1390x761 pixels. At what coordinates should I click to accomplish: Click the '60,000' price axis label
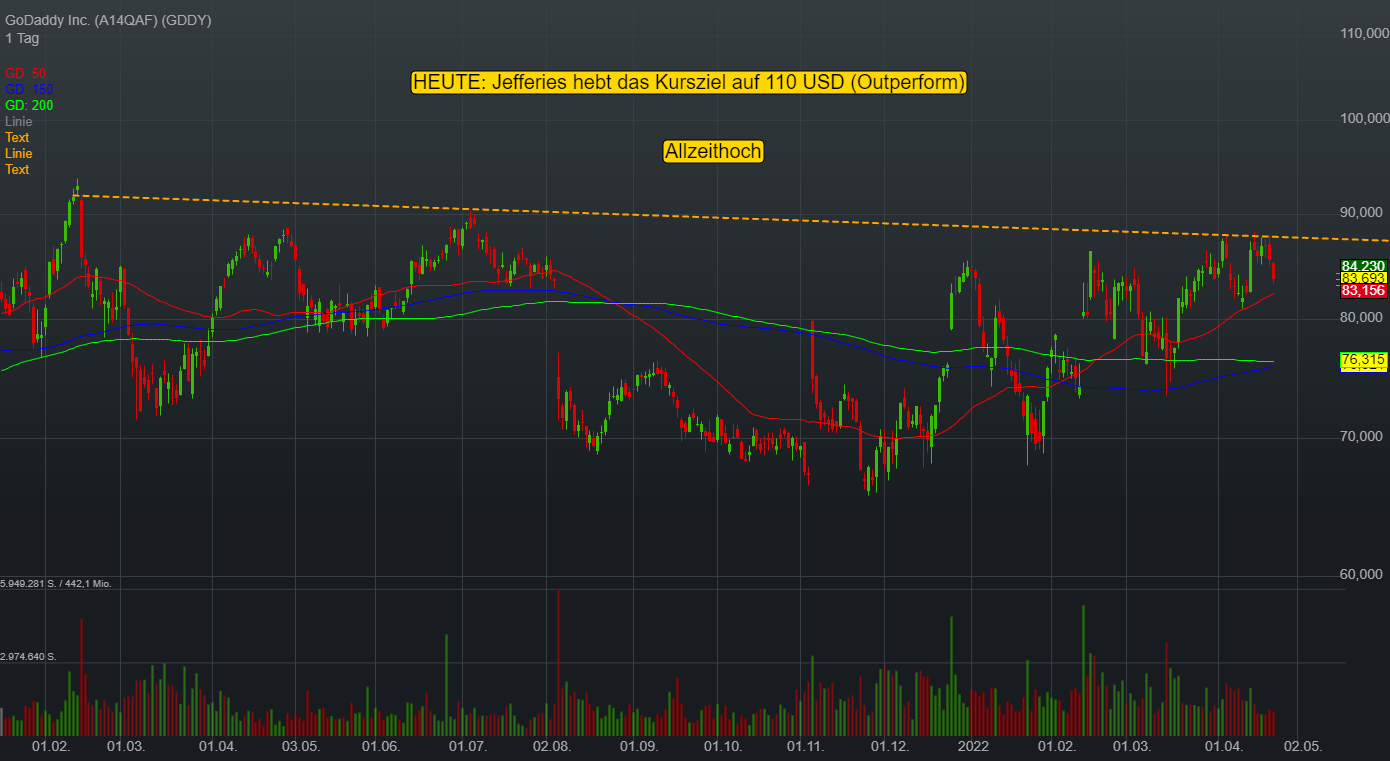tap(1362, 575)
